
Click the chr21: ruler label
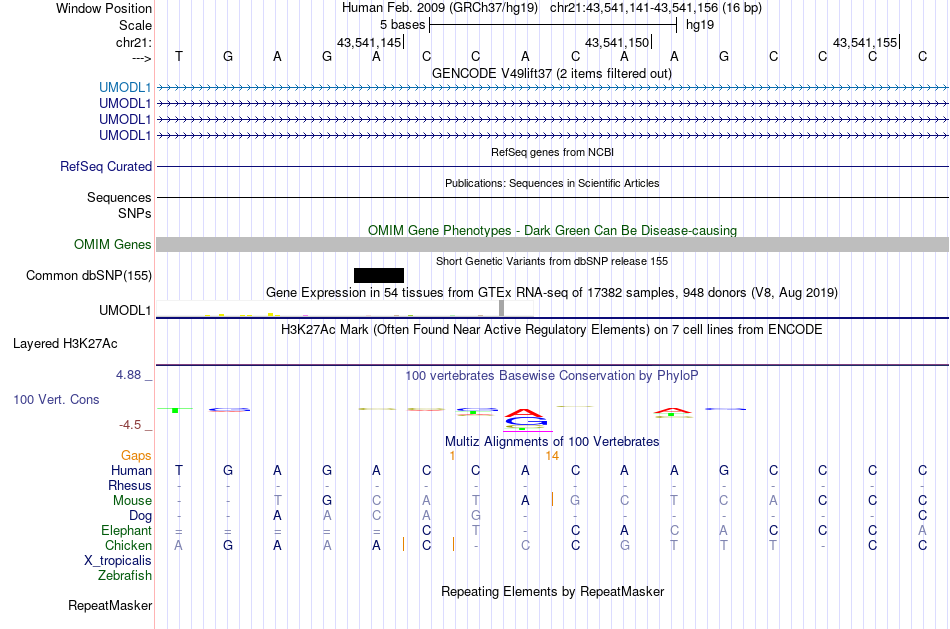click(x=134, y=42)
